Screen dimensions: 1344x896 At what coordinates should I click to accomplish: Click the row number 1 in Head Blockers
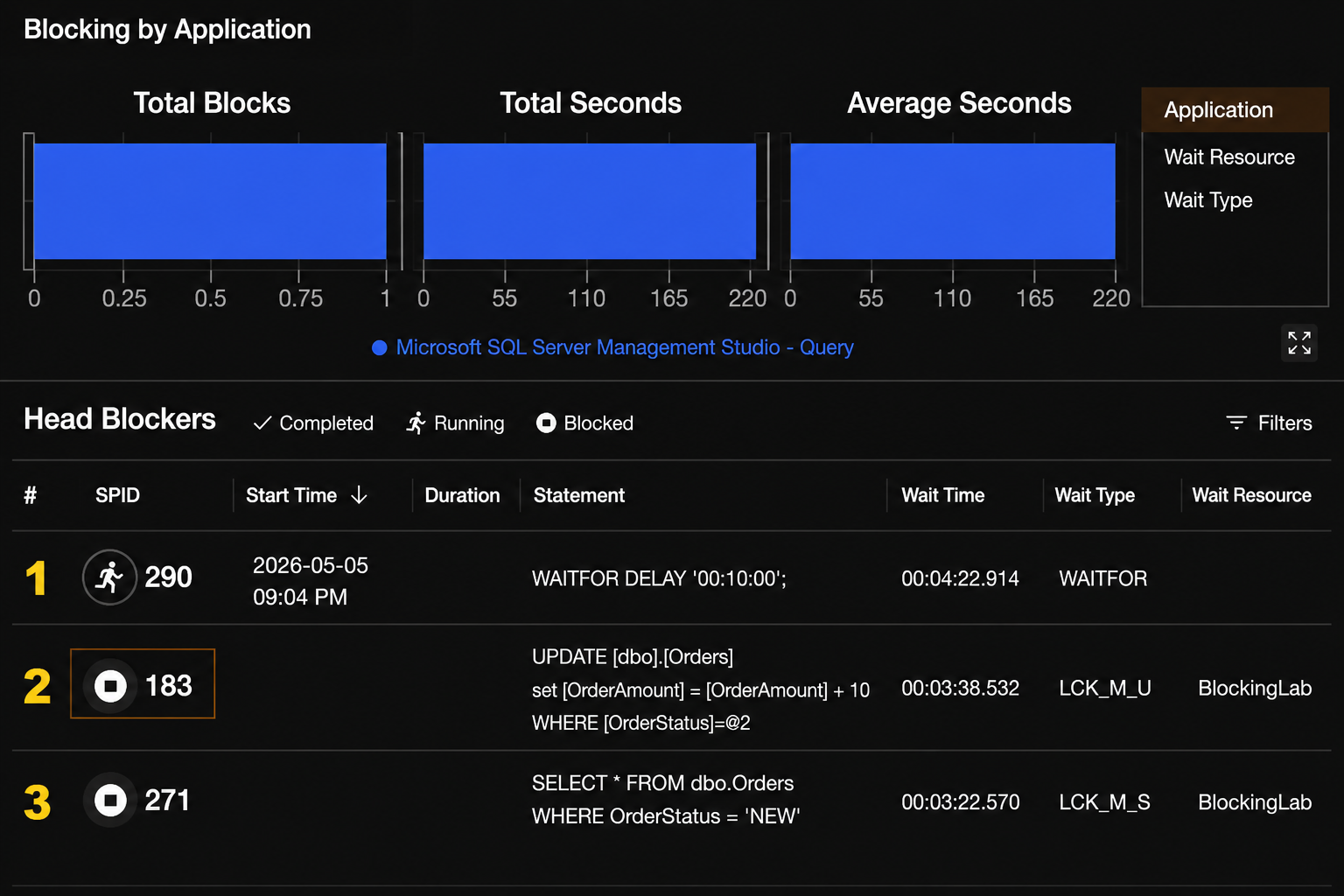36,578
